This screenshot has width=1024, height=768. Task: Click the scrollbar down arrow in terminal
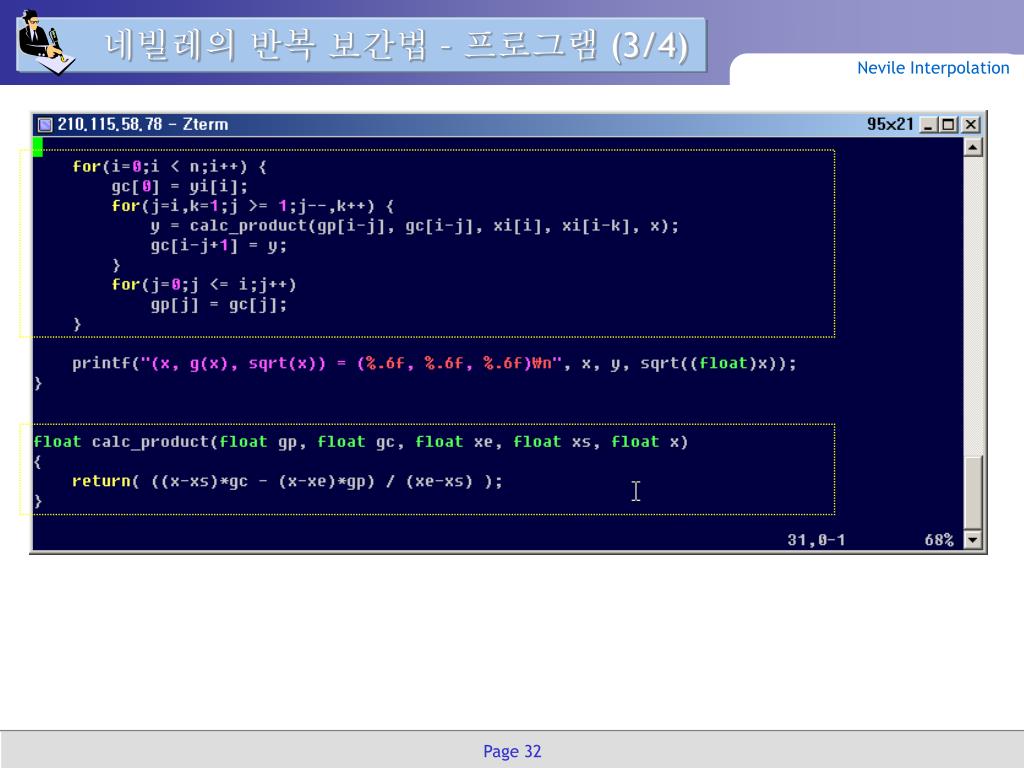(x=973, y=541)
